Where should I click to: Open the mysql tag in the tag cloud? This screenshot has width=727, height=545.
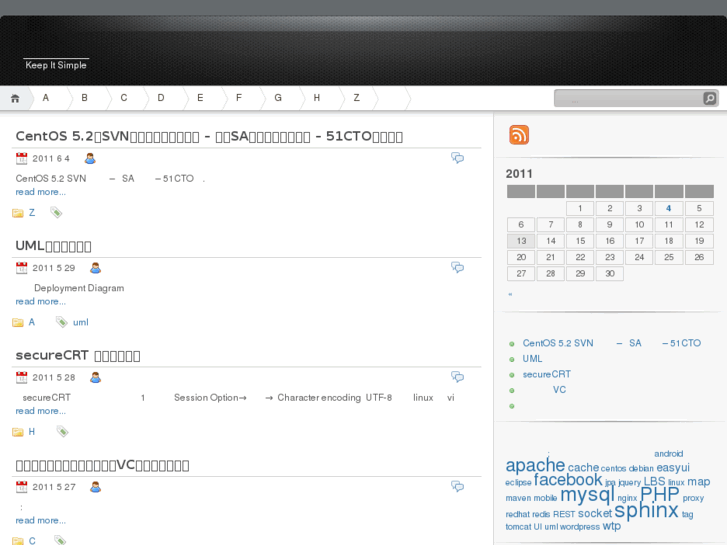[587, 495]
